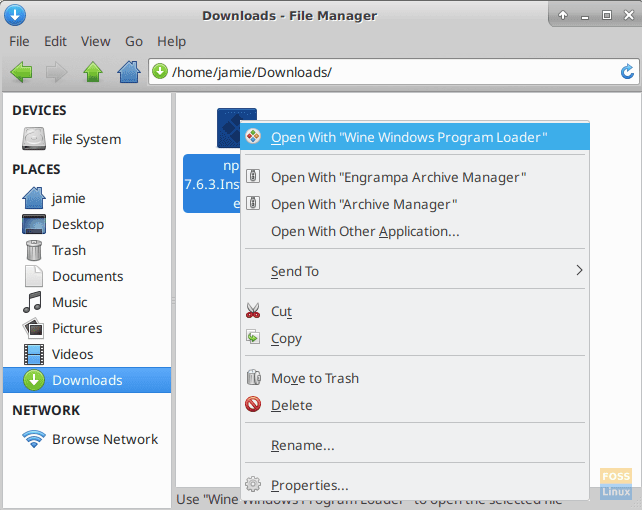Image resolution: width=642 pixels, height=510 pixels.
Task: Select Pictures label in Places
Action: coord(77,328)
